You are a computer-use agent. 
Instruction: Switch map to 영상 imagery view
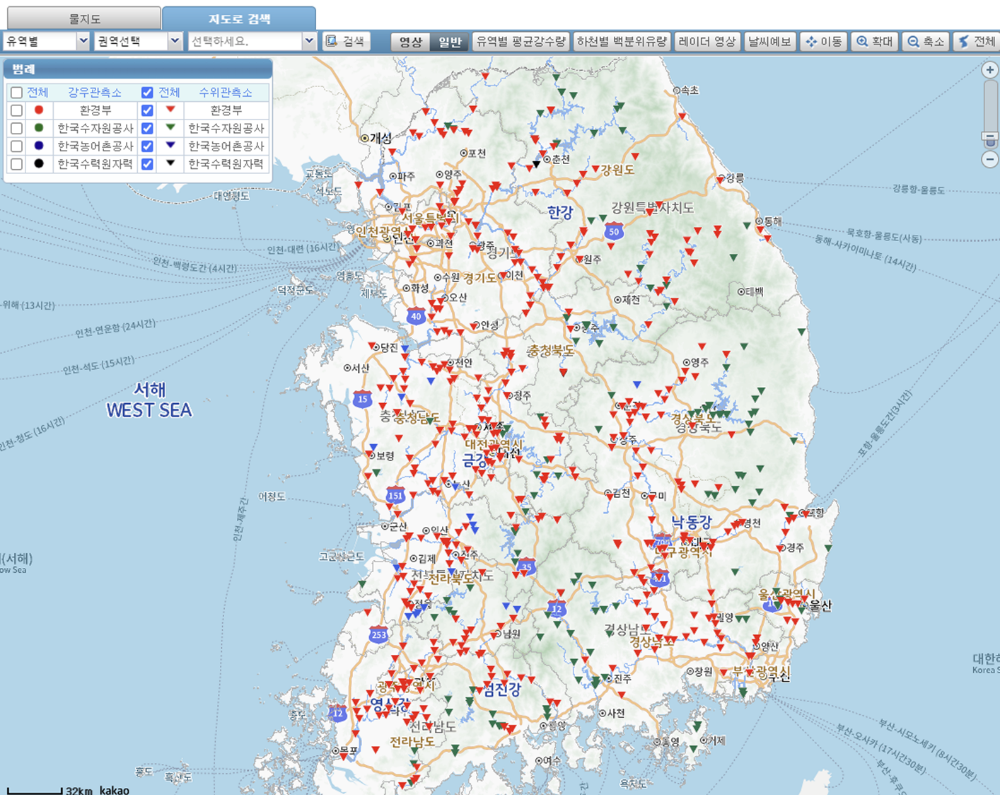tap(410, 41)
